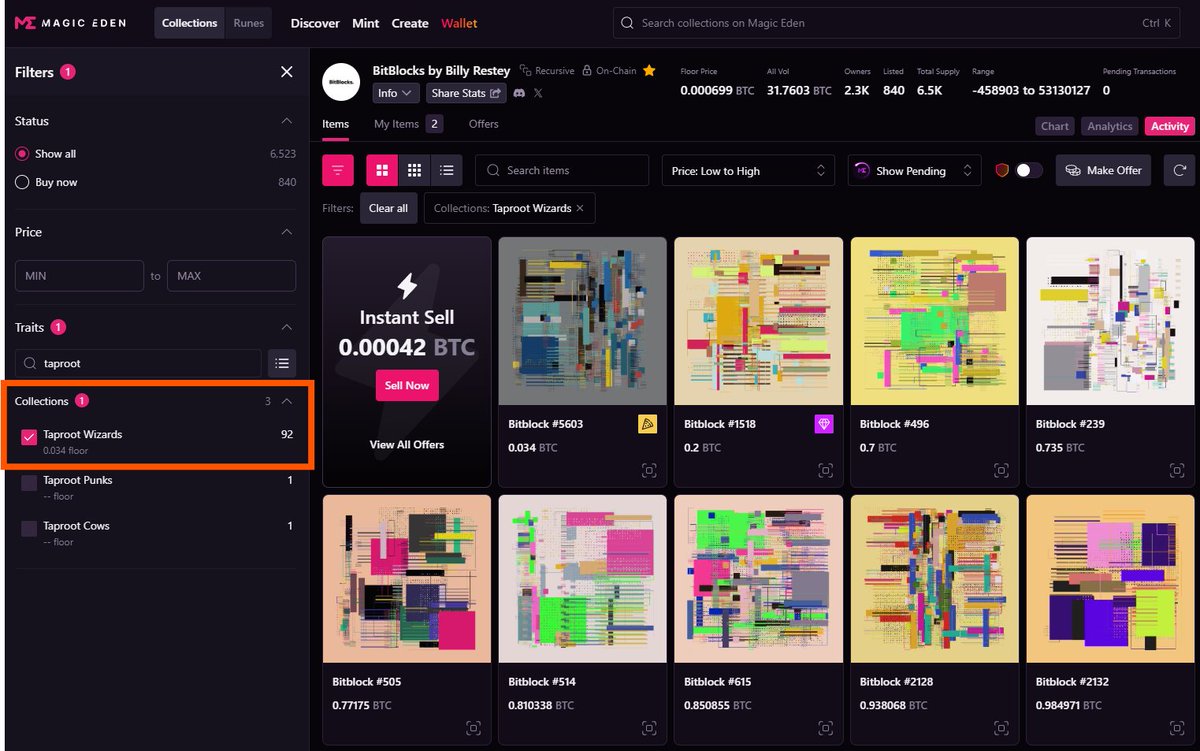This screenshot has width=1200, height=751.
Task: Toggle the pink filter panel button
Action: pyautogui.click(x=338, y=170)
